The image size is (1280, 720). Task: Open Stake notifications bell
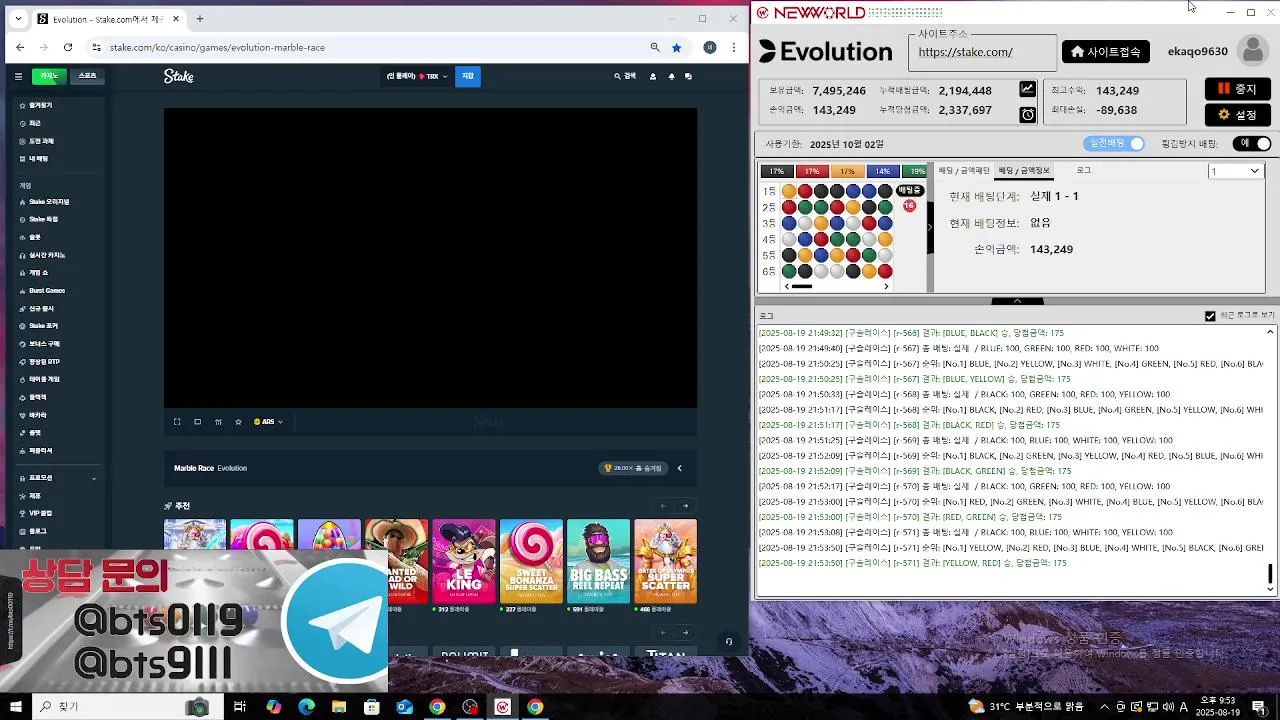671,76
